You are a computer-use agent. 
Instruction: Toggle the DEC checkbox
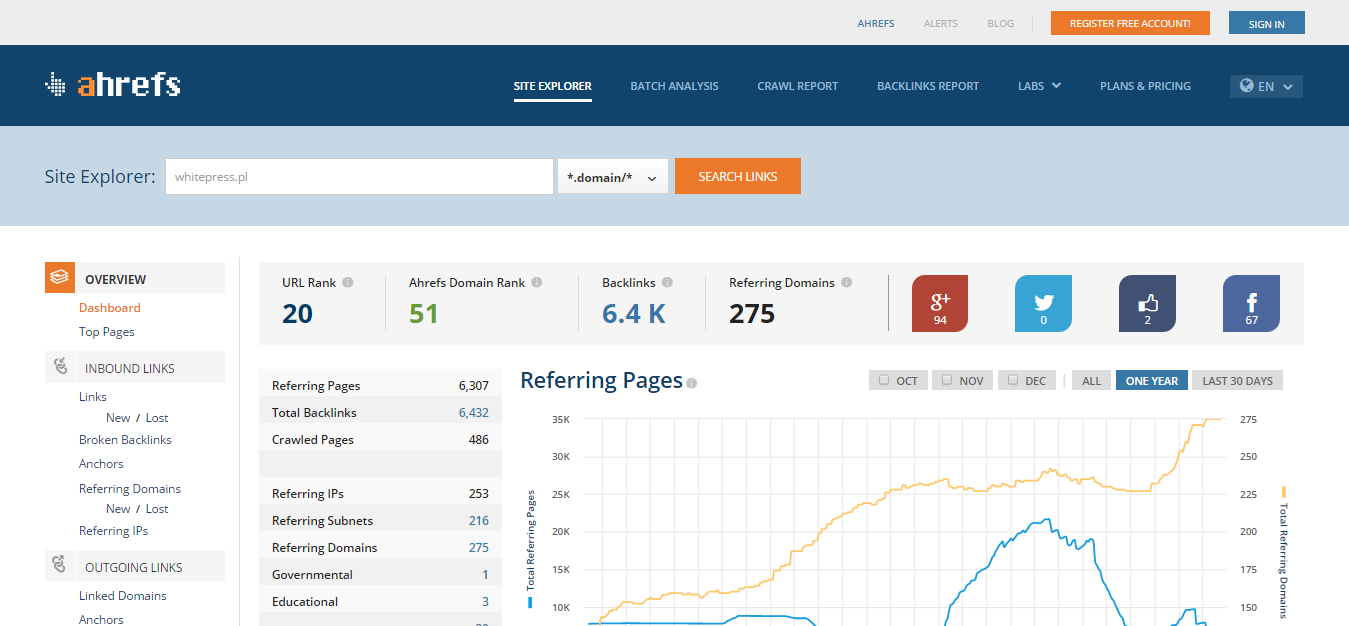[1013, 380]
